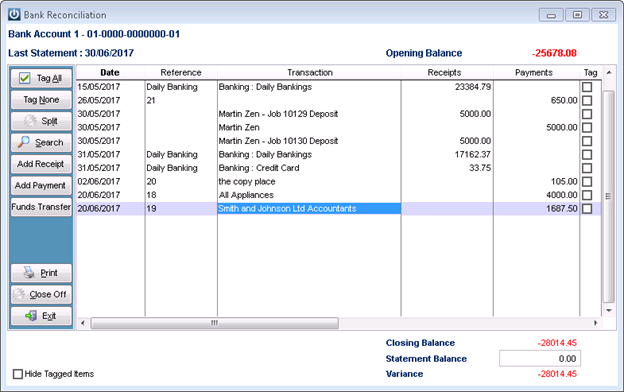Click the Tag All button

coord(41,78)
